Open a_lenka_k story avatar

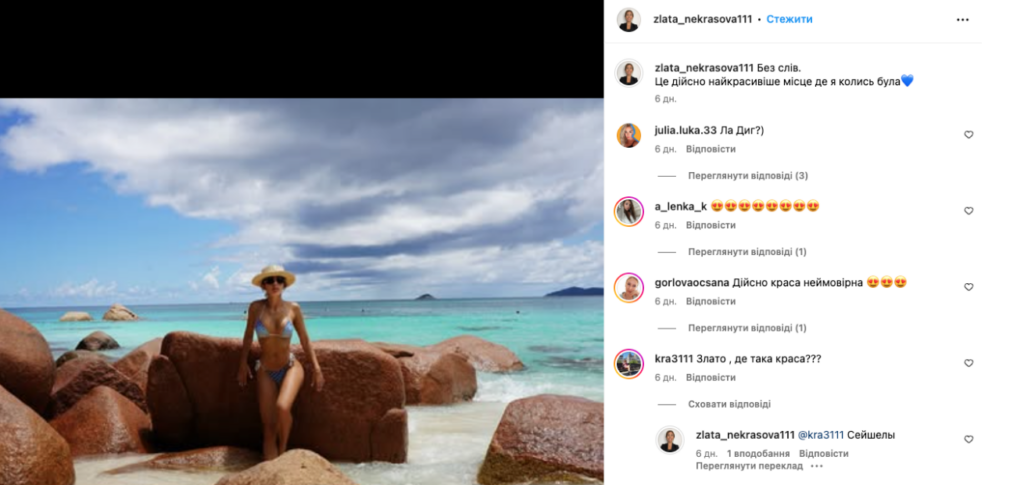[629, 211]
